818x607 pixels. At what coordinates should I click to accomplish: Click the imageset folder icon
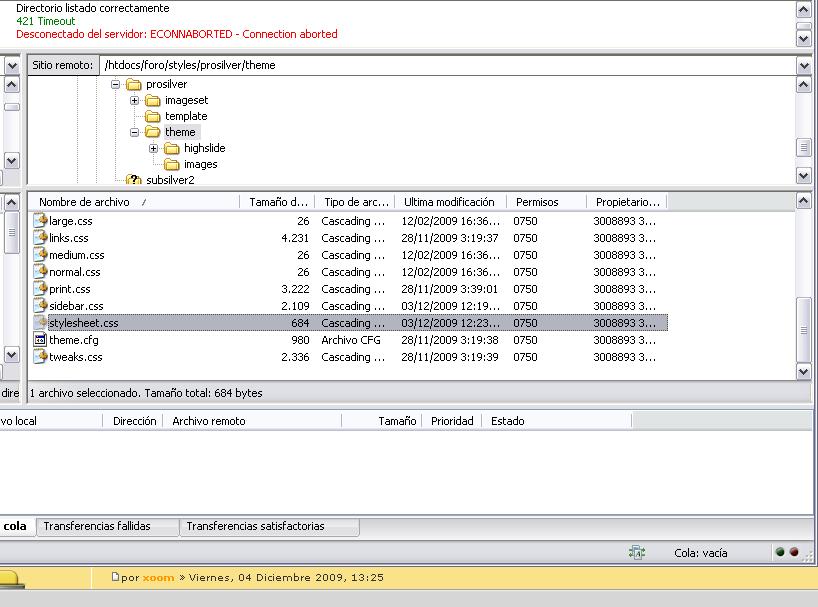(x=153, y=100)
